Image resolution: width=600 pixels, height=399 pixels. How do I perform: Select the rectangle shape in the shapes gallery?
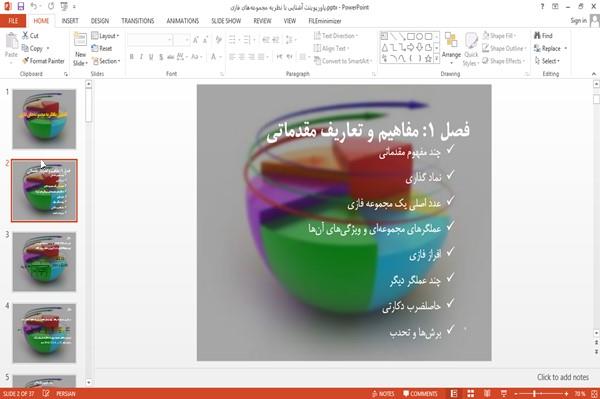tap(411, 37)
